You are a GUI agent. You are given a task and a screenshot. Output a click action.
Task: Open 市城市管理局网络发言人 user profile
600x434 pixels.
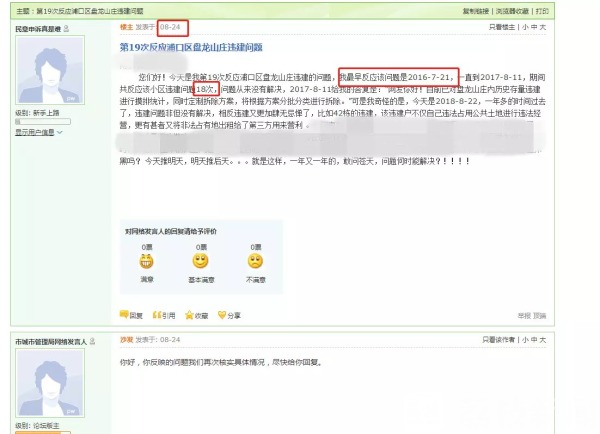(x=50, y=341)
